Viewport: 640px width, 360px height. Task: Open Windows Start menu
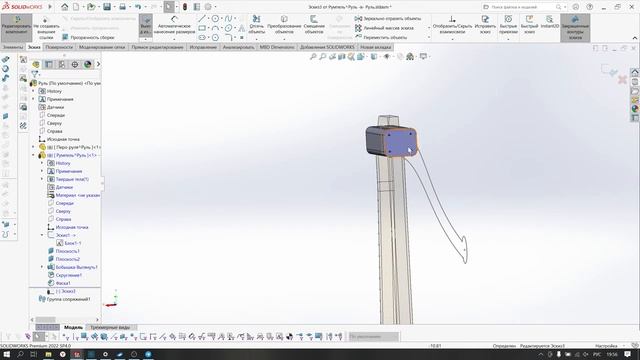click(x=7, y=354)
